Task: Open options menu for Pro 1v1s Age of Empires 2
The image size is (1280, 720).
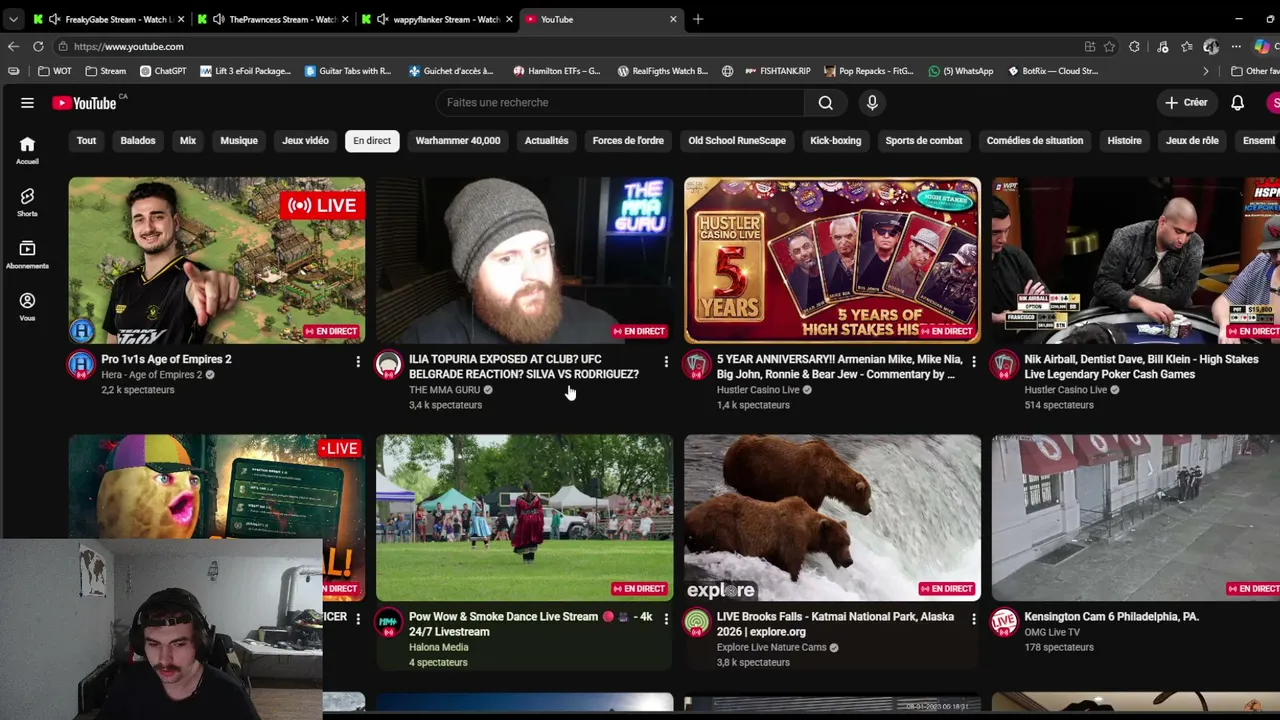Action: 358,361
